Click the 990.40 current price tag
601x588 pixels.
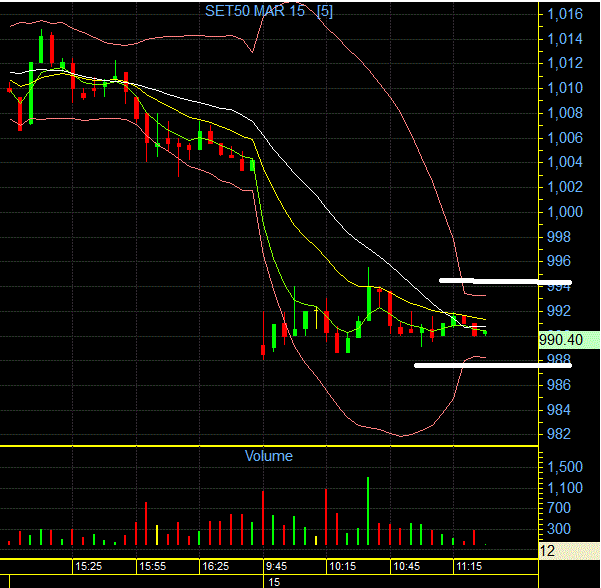pyautogui.click(x=569, y=340)
